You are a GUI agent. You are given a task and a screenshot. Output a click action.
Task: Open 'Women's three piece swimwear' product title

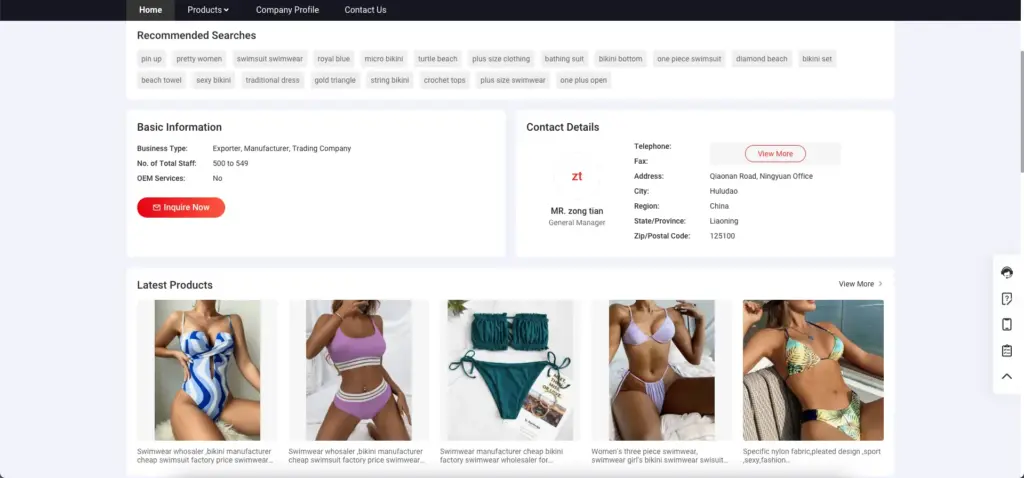659,455
